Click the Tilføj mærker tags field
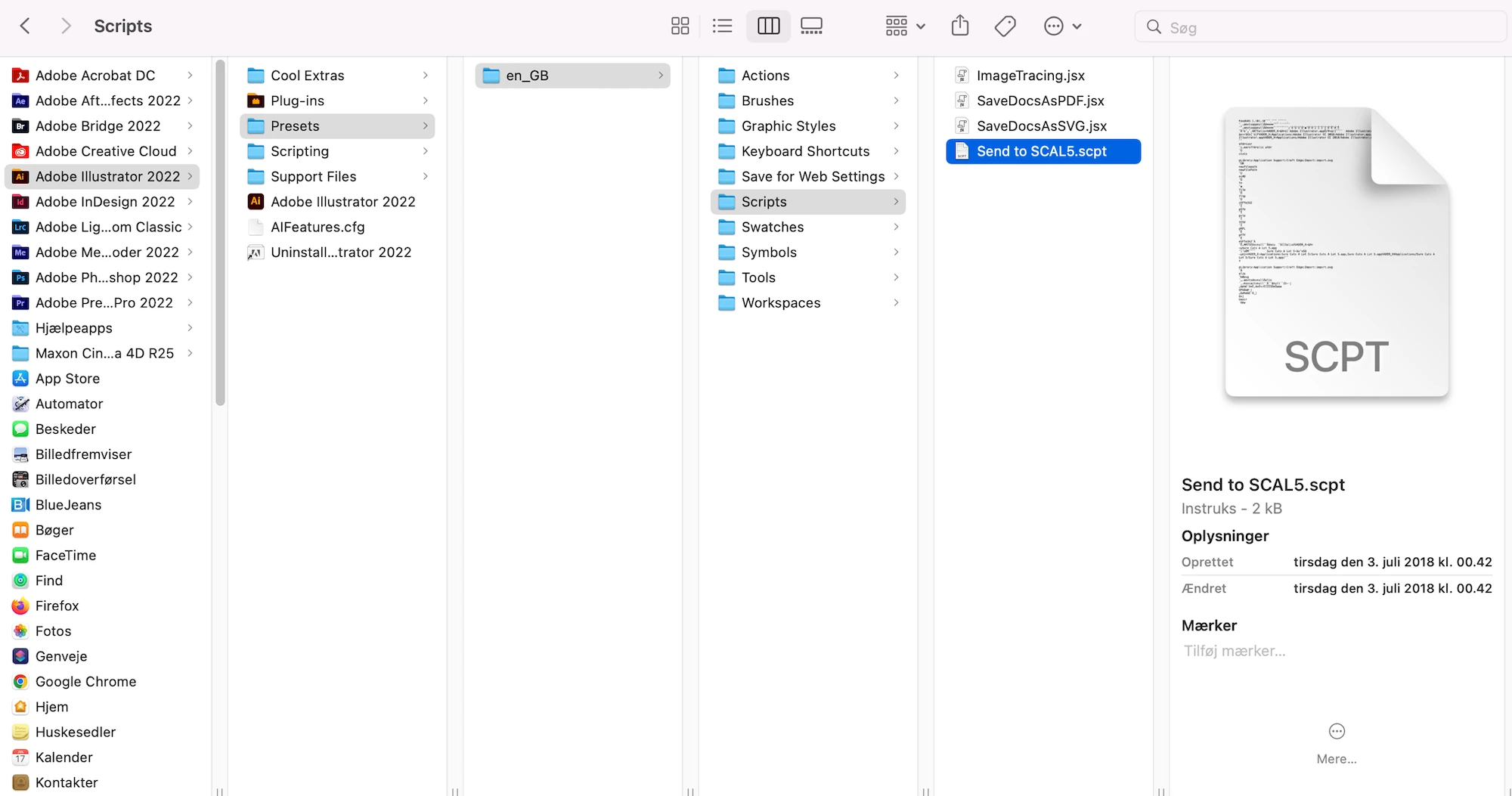 pos(1235,651)
